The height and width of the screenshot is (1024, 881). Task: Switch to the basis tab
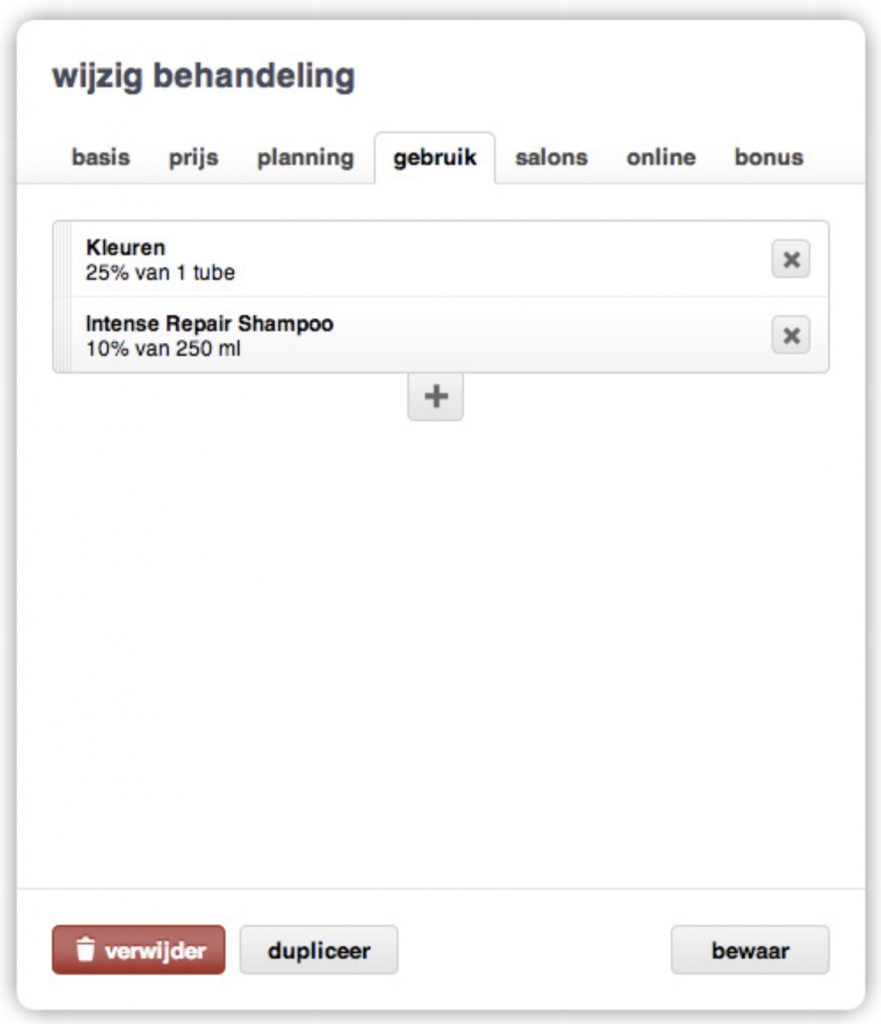[x=100, y=157]
